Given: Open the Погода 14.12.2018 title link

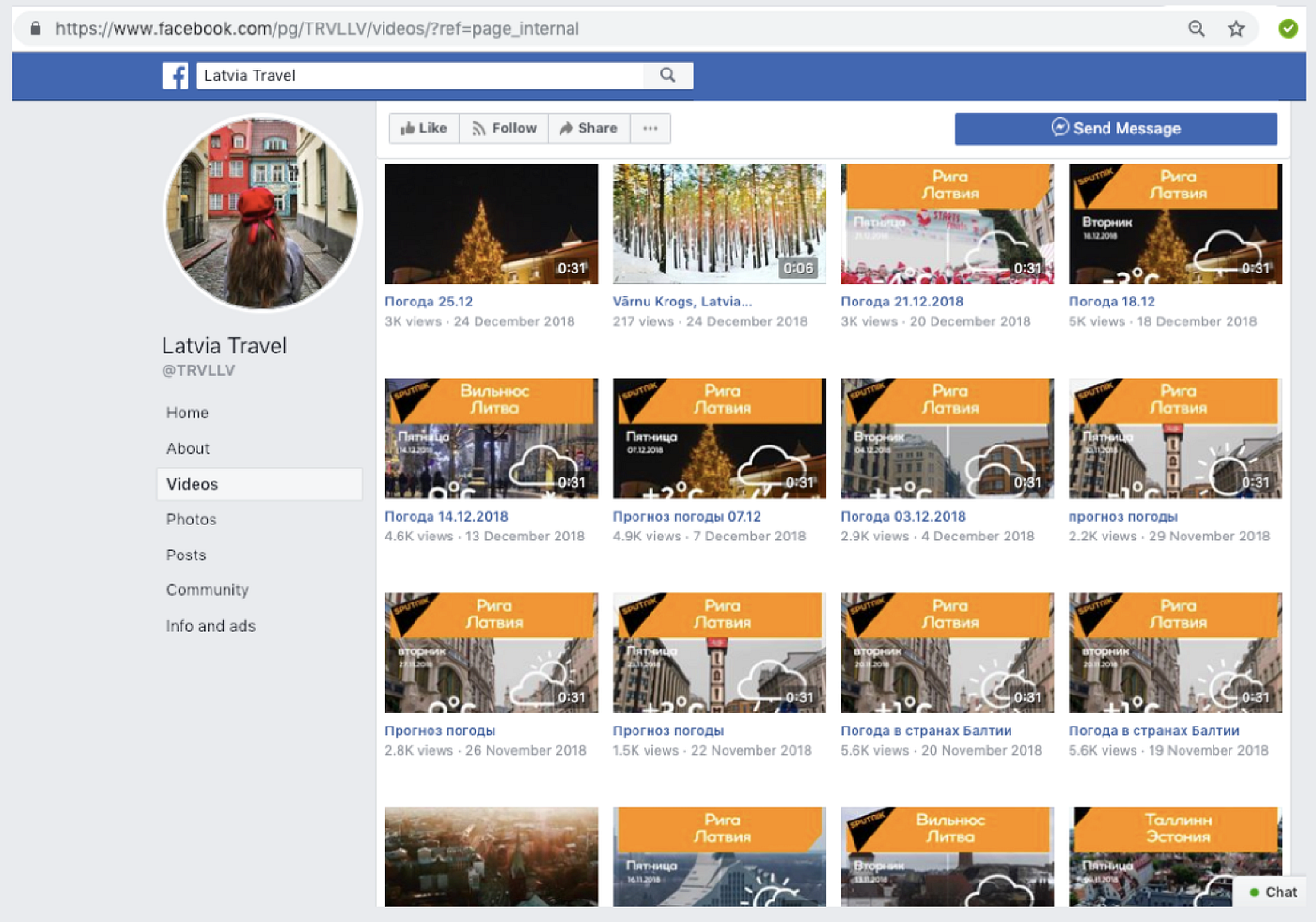Looking at the screenshot, I should click(x=446, y=516).
